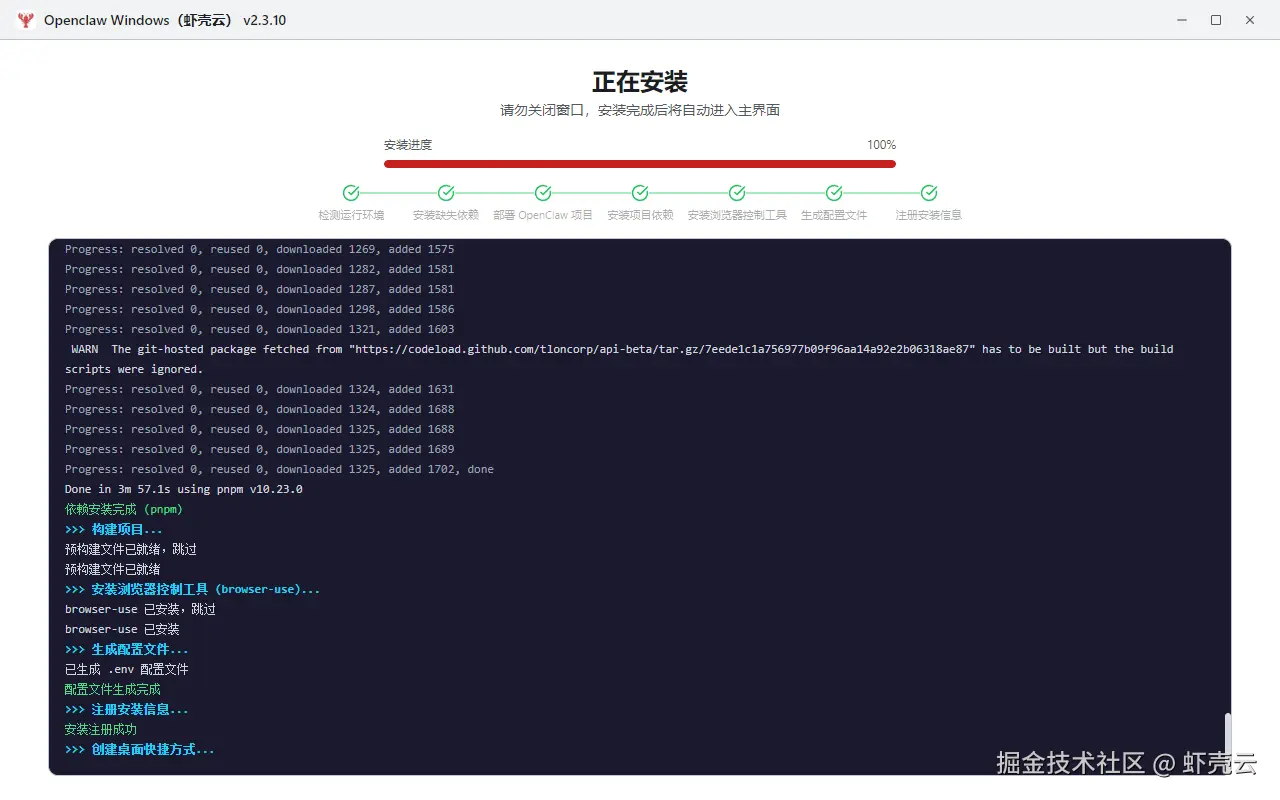Image resolution: width=1280 pixels, height=800 pixels.
Task: Click the 'browser-use 已安装，跳过' log line
Action: (140, 609)
